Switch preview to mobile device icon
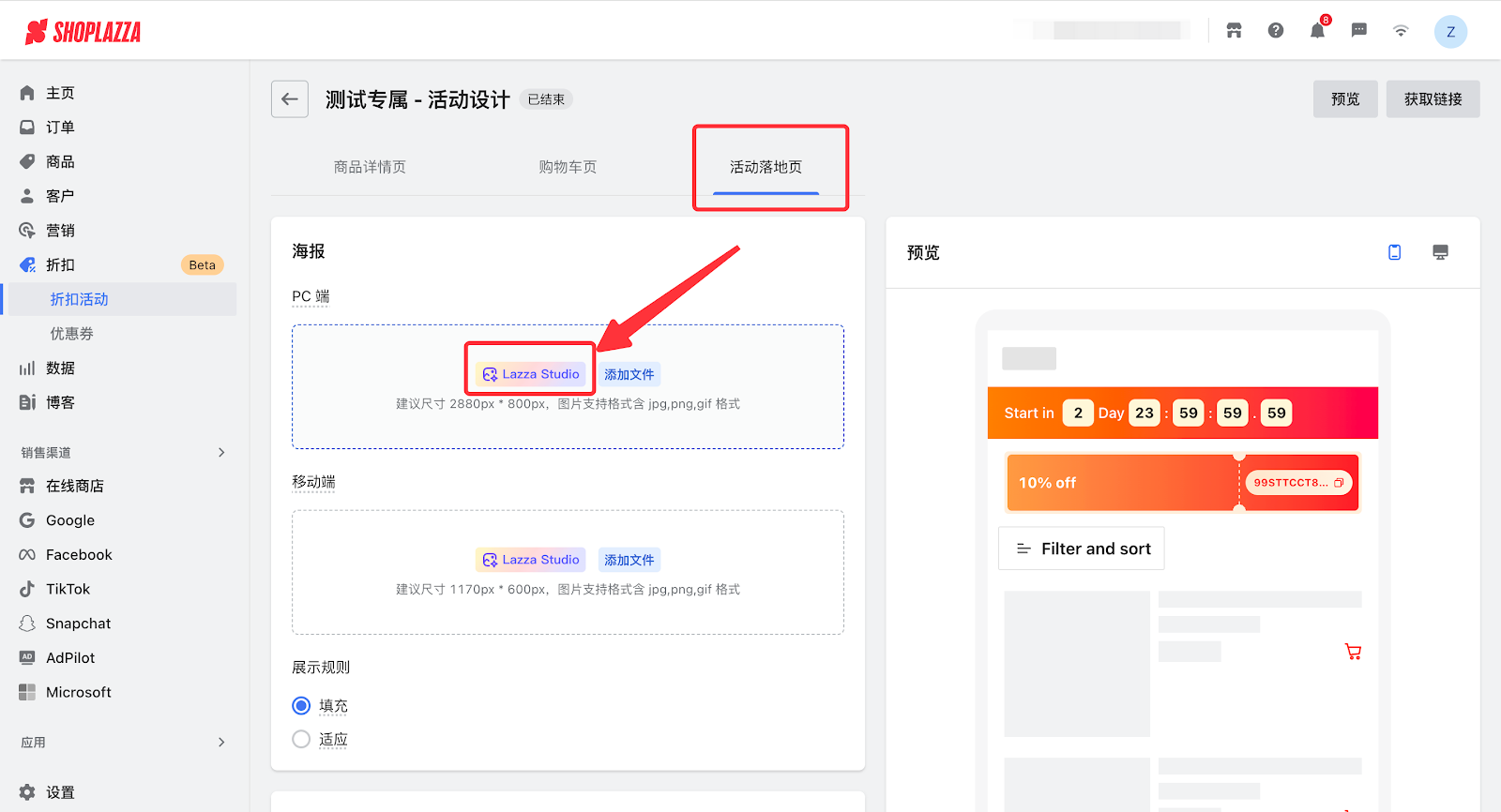Viewport: 1501px width, 812px height. pos(1395,252)
